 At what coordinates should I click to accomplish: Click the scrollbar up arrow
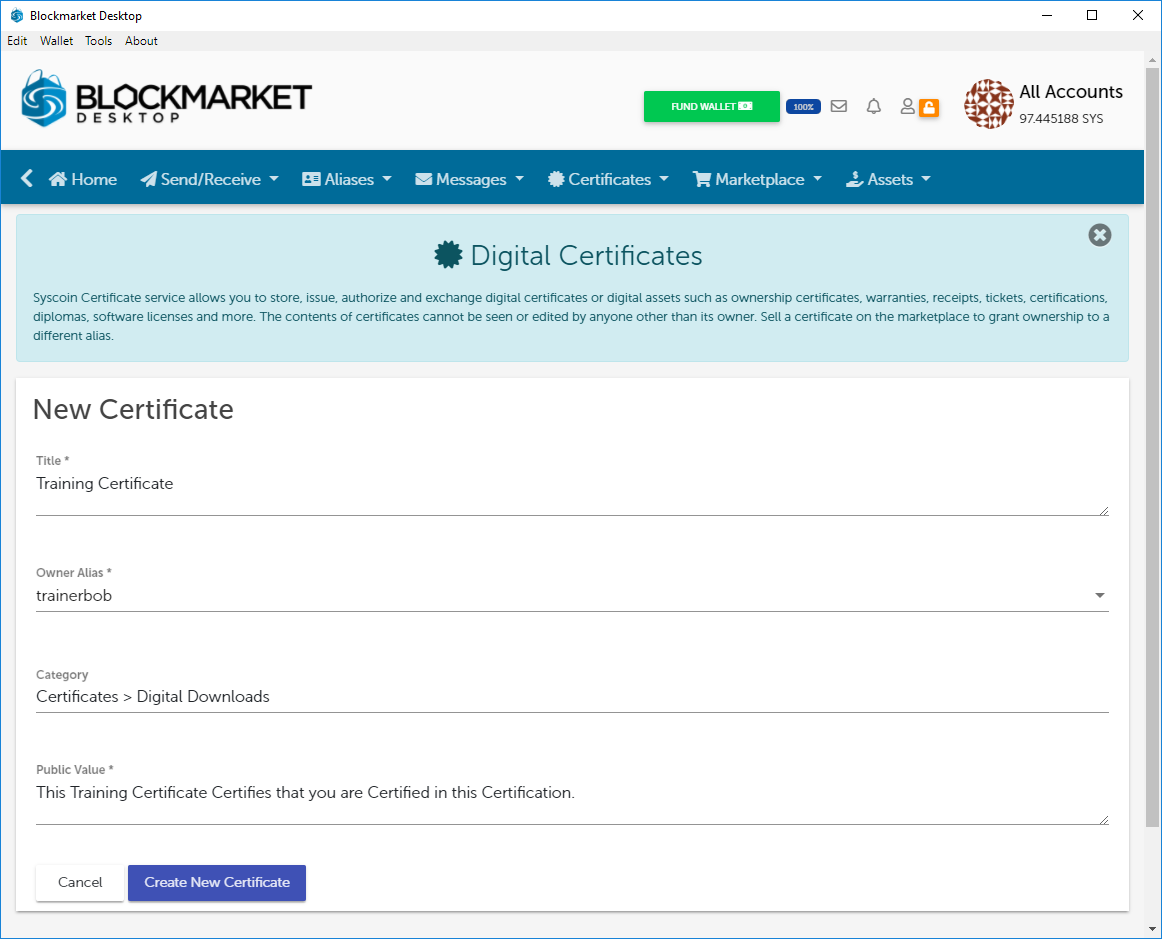1152,59
